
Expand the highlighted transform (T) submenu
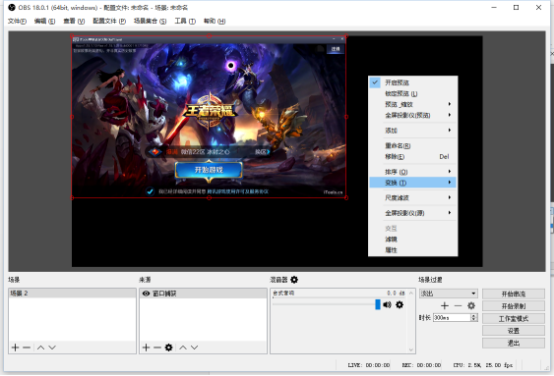413,183
